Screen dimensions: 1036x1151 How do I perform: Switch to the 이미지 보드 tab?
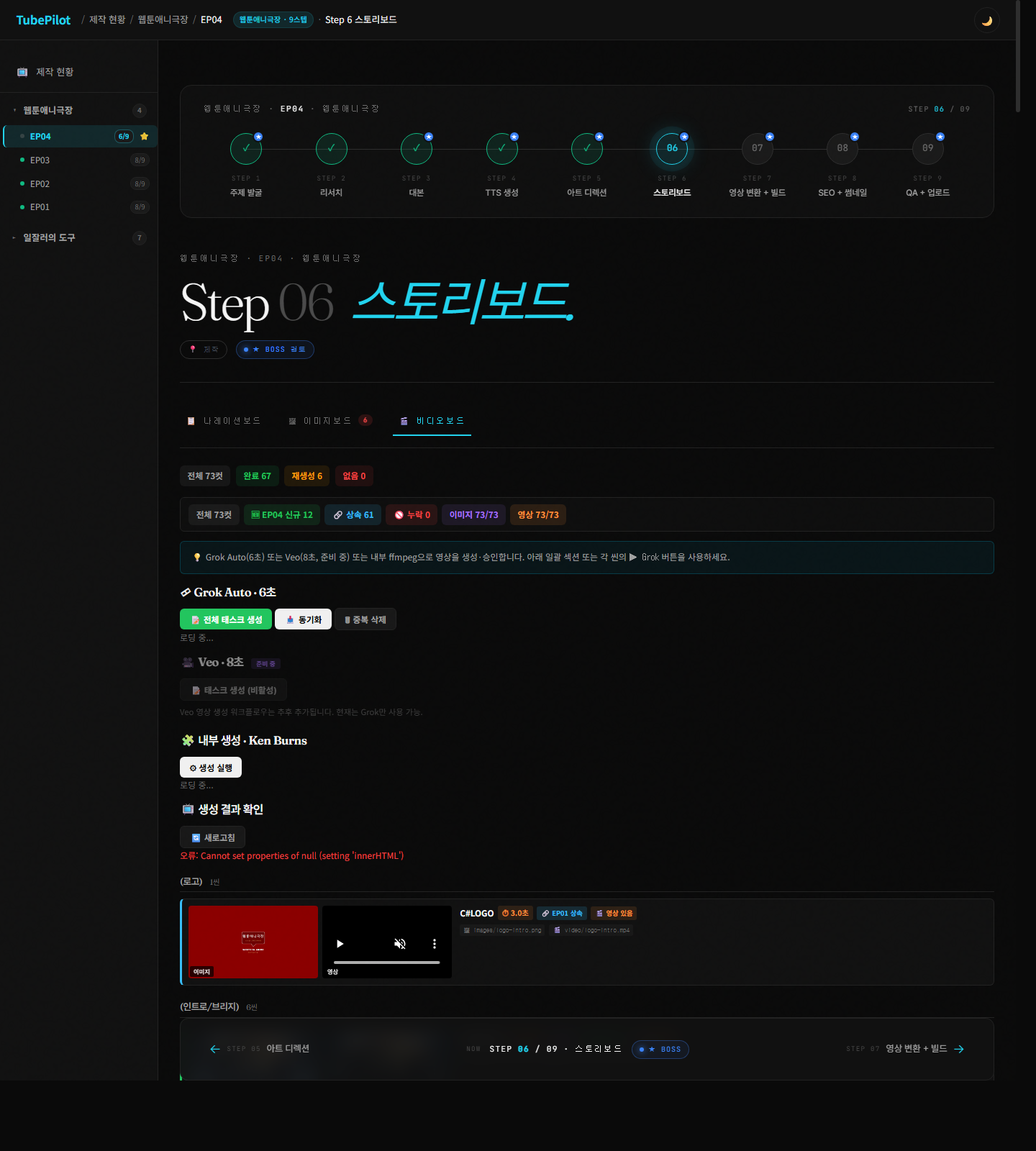[x=330, y=421]
